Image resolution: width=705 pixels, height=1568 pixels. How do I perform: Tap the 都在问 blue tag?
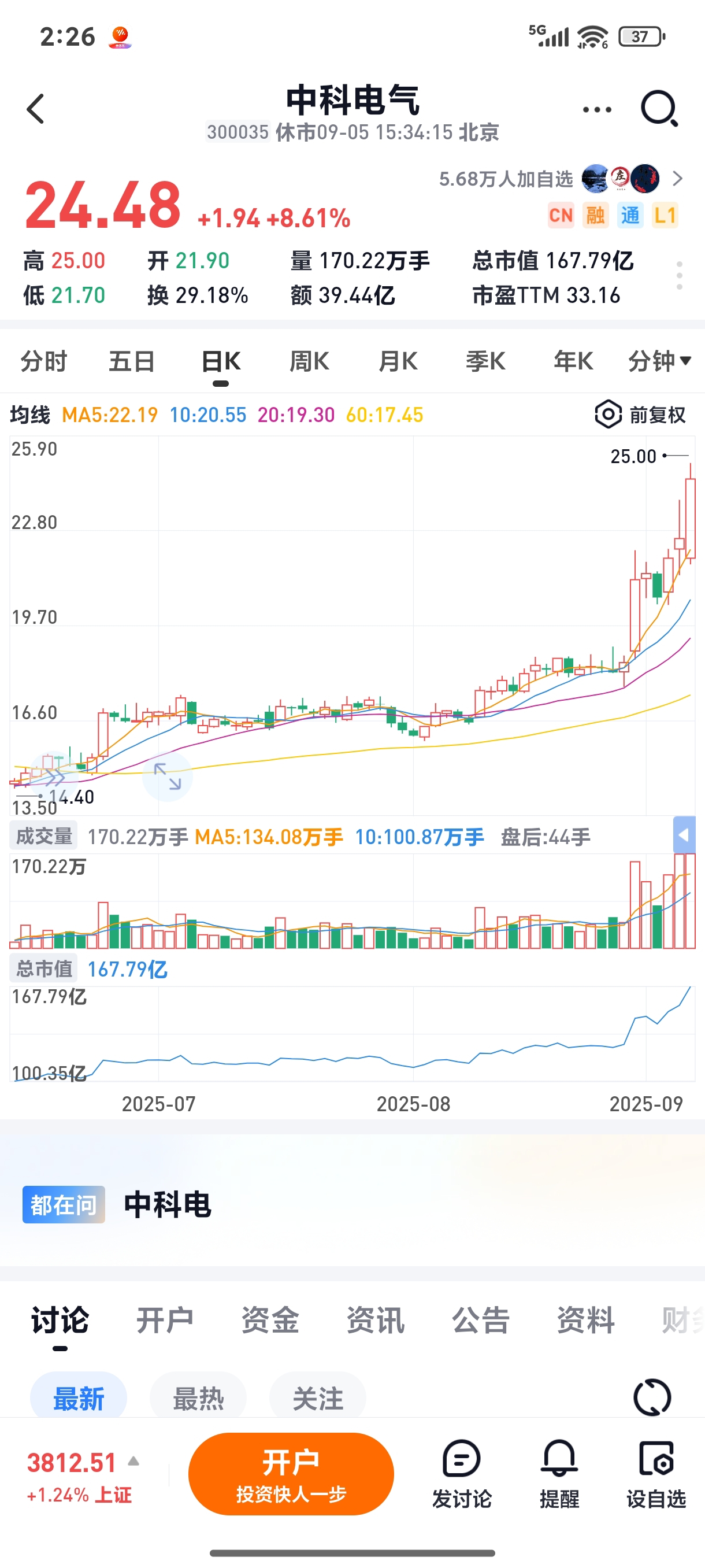64,1204
